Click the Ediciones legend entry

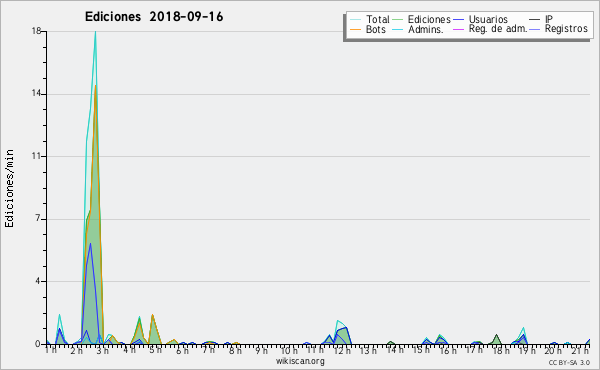pyautogui.click(x=422, y=19)
